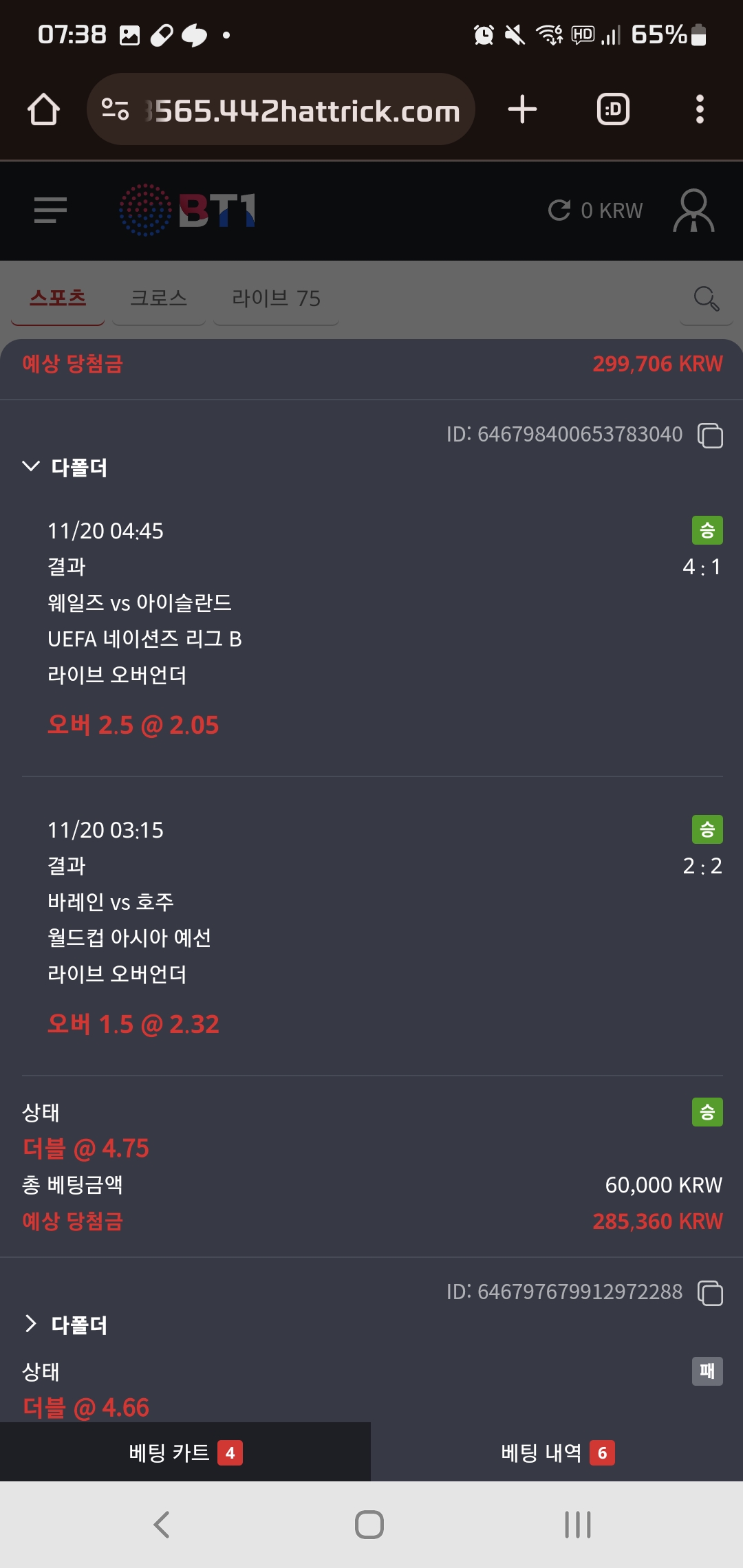Open the browser tab switcher

coord(613,109)
